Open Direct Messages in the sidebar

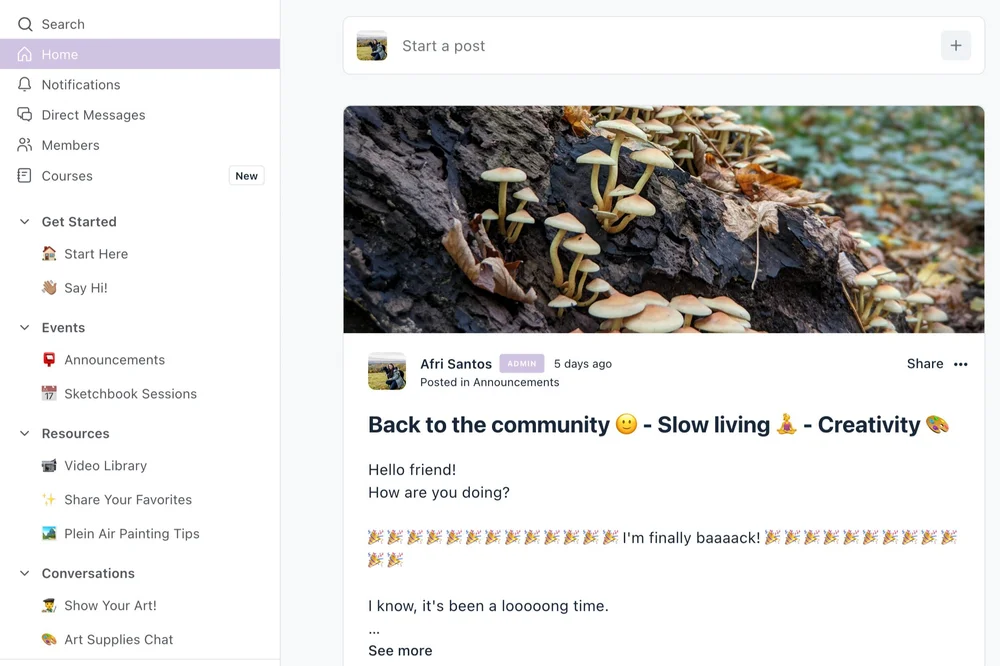pyautogui.click(x=140, y=115)
